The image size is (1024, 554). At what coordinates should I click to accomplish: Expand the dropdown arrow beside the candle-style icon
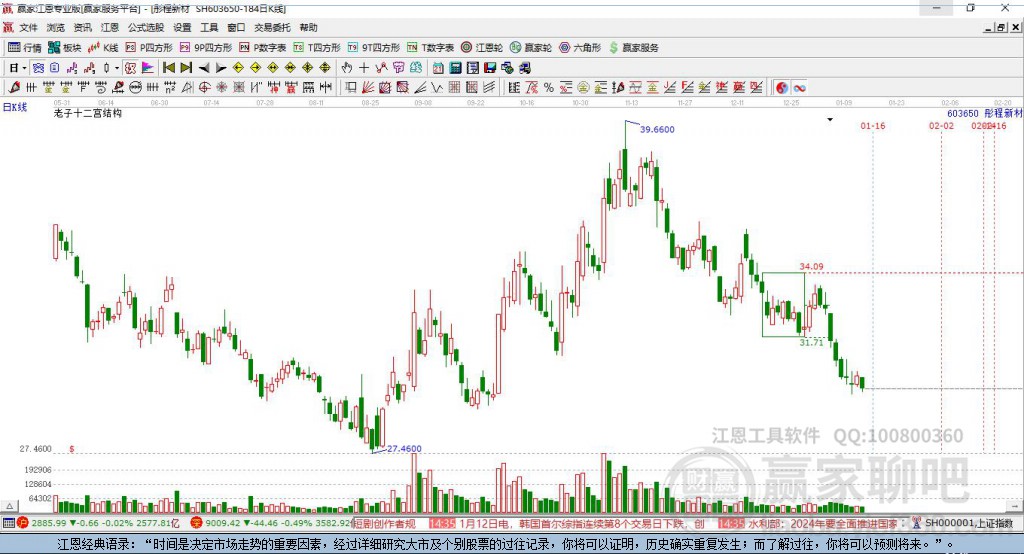click(116, 68)
